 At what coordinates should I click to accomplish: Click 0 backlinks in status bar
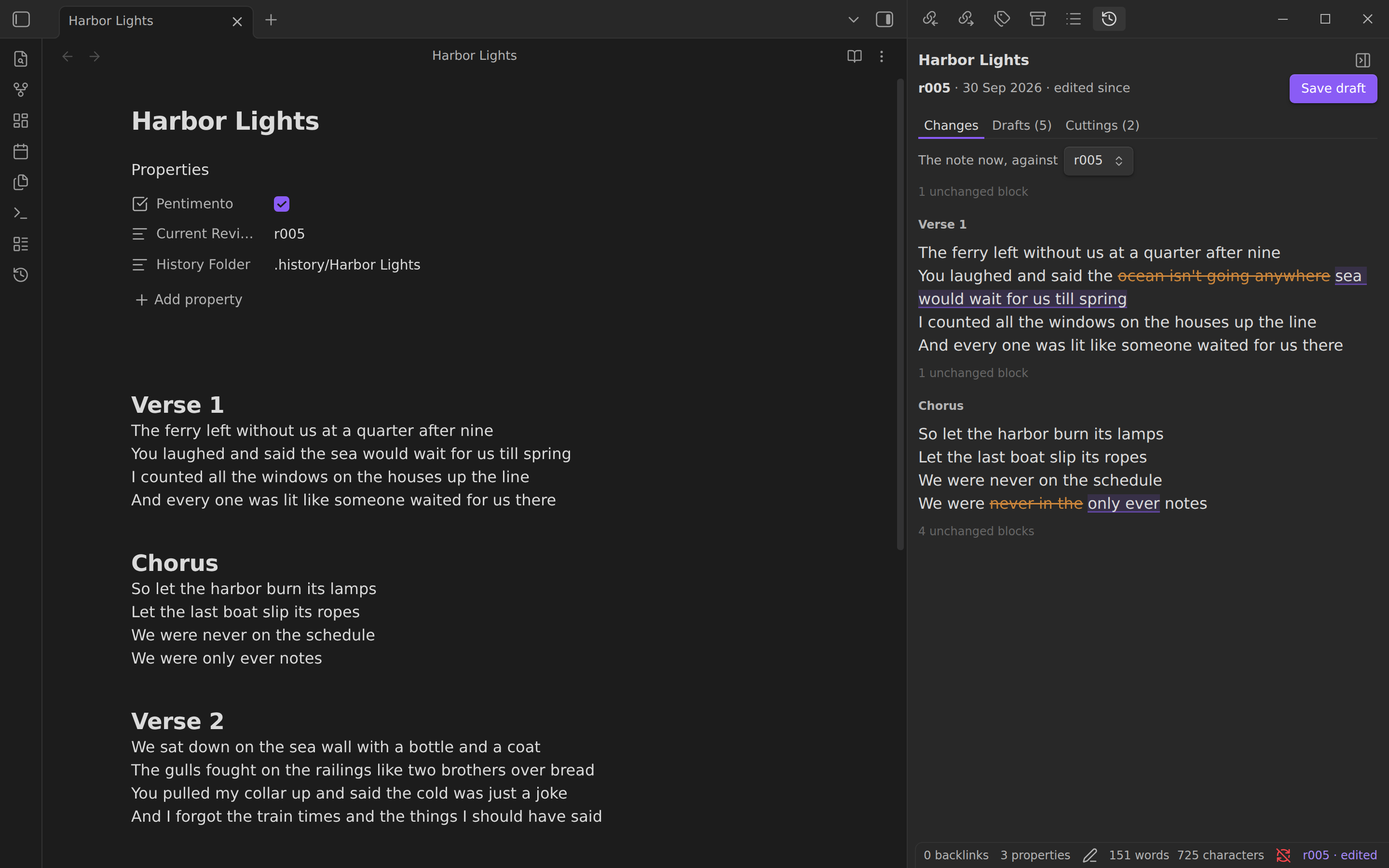click(x=955, y=855)
